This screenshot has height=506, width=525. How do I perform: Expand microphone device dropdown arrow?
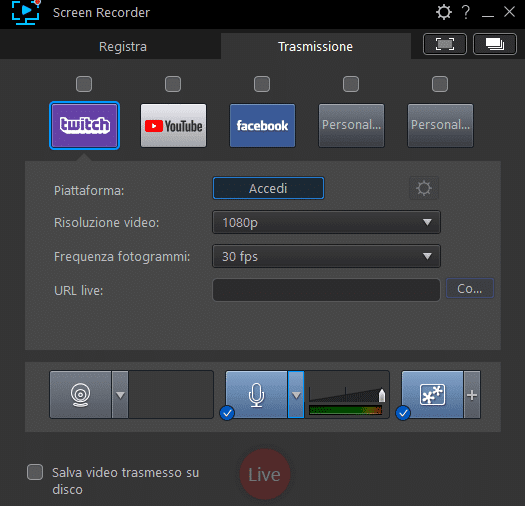pos(296,395)
